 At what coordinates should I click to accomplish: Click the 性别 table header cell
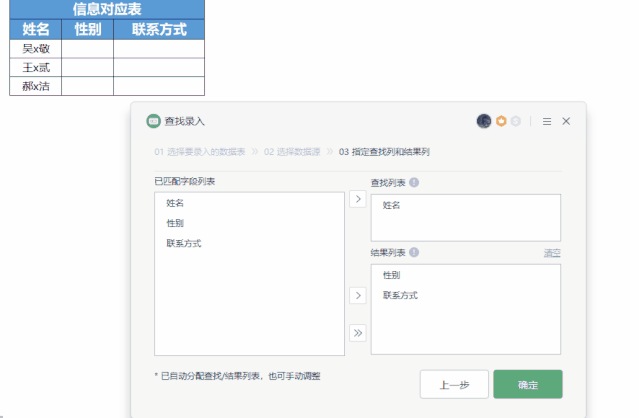pyautogui.click(x=88, y=29)
